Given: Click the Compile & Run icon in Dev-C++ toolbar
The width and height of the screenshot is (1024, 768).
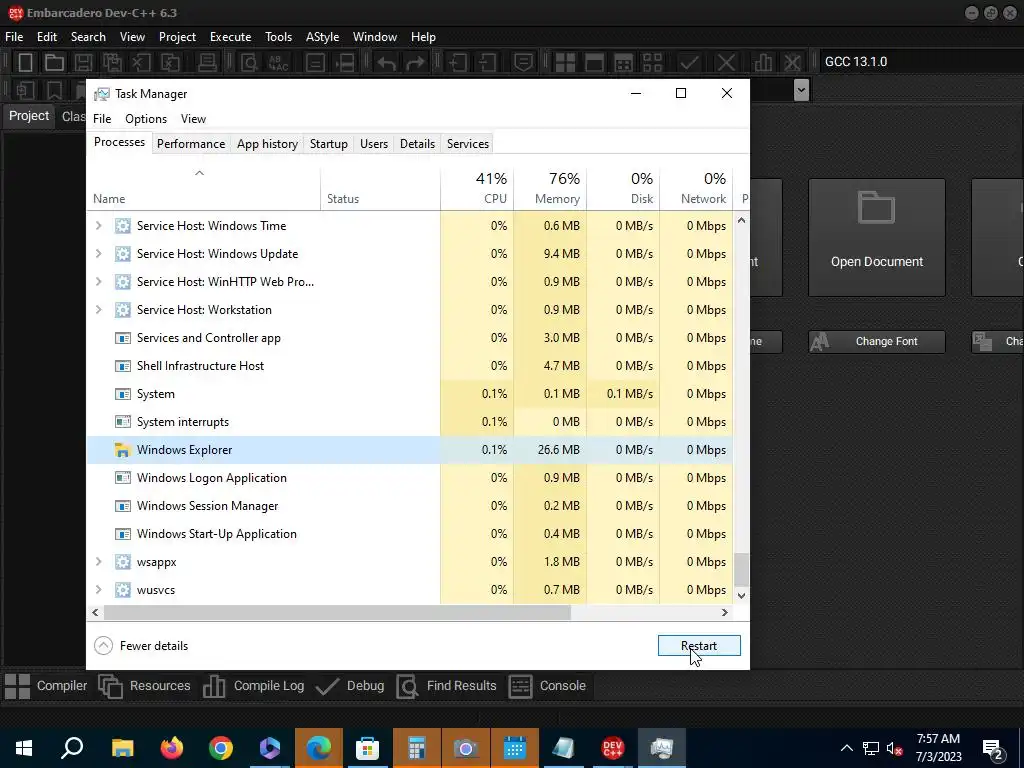Looking at the screenshot, I should point(624,62).
